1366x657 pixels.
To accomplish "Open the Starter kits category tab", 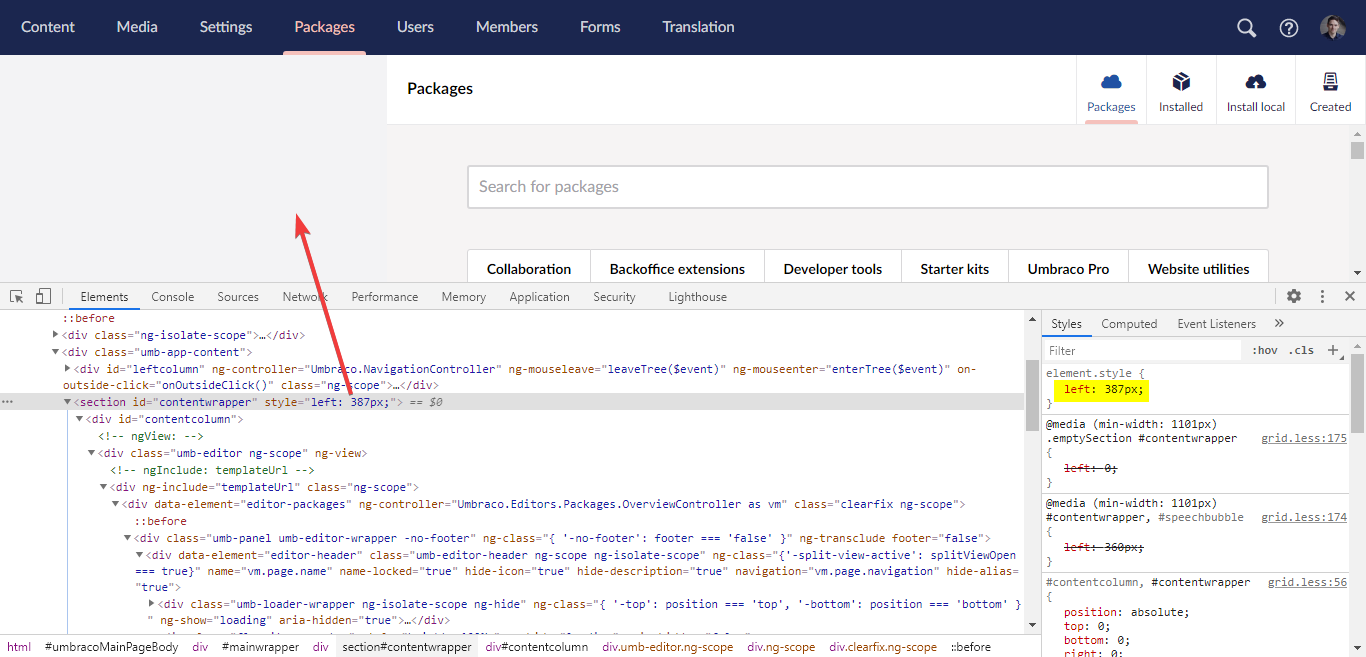I will click(954, 268).
